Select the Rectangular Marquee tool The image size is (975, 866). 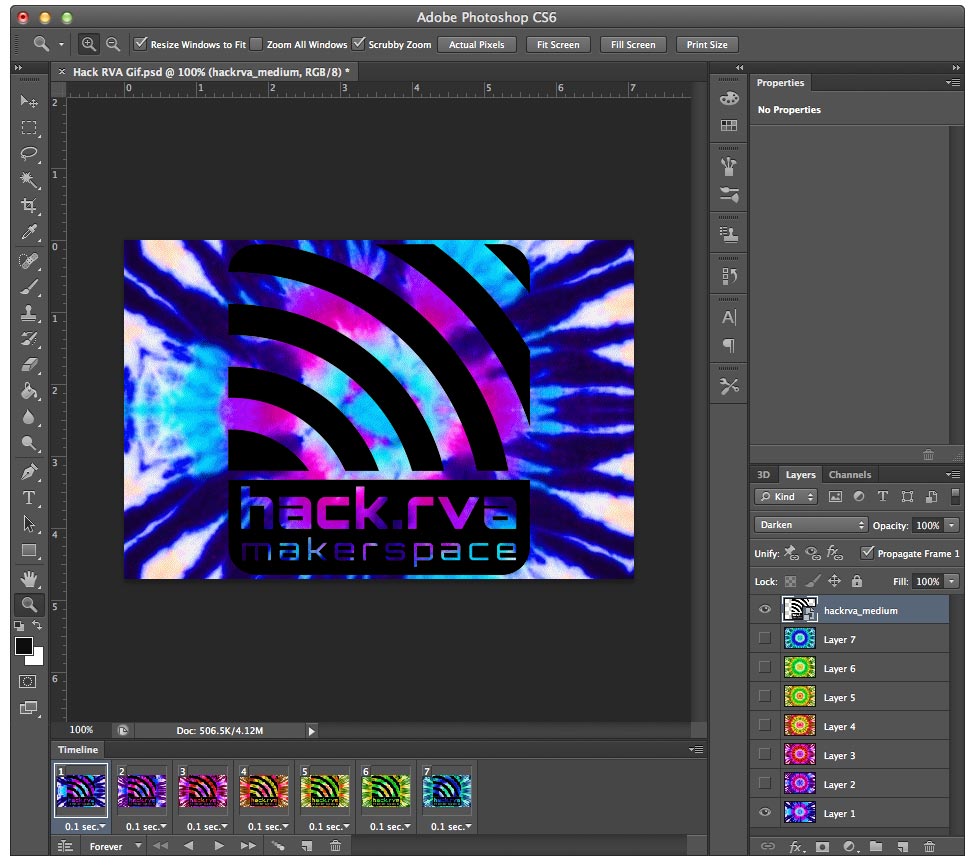click(29, 127)
